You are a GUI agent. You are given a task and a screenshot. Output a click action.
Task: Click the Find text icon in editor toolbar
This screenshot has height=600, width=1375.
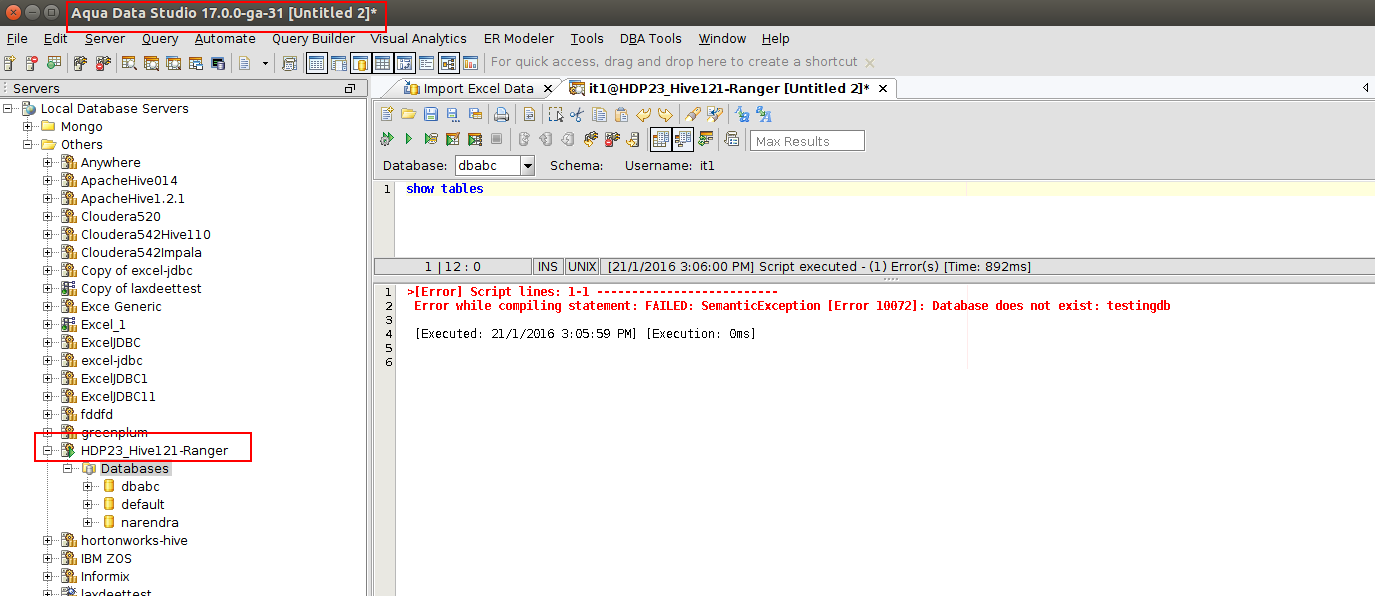(693, 114)
